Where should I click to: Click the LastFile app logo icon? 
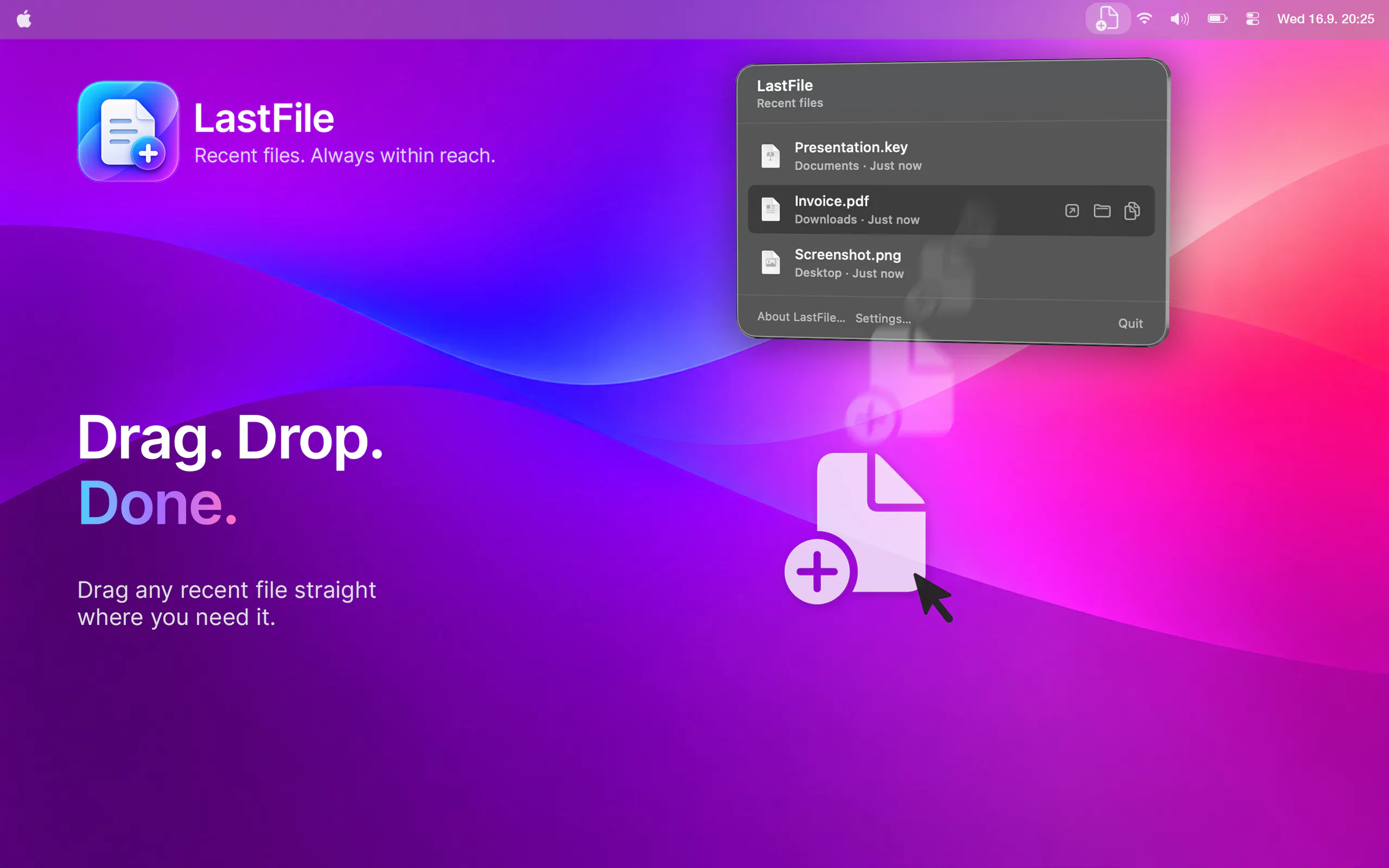(x=129, y=131)
